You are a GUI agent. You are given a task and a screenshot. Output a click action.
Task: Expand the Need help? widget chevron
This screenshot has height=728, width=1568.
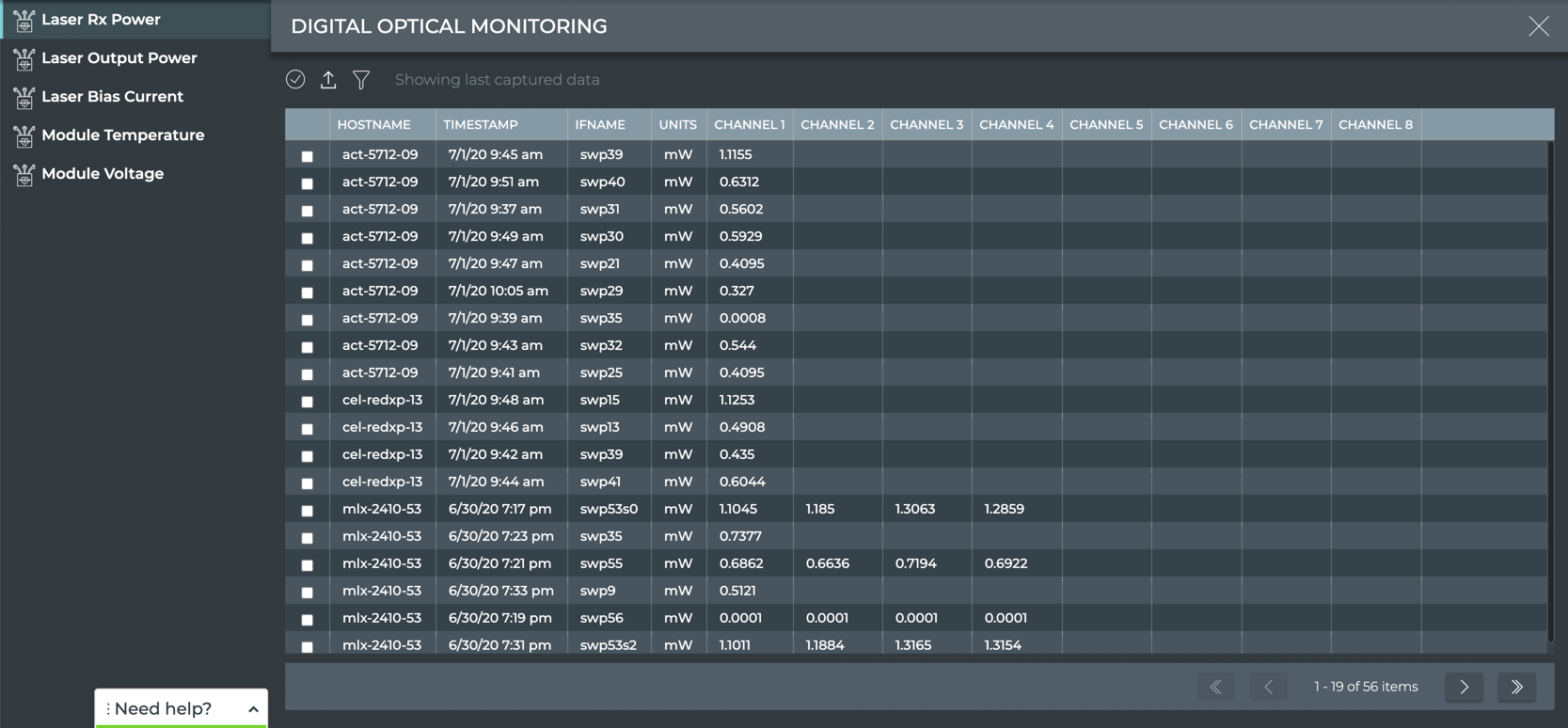coord(253,709)
